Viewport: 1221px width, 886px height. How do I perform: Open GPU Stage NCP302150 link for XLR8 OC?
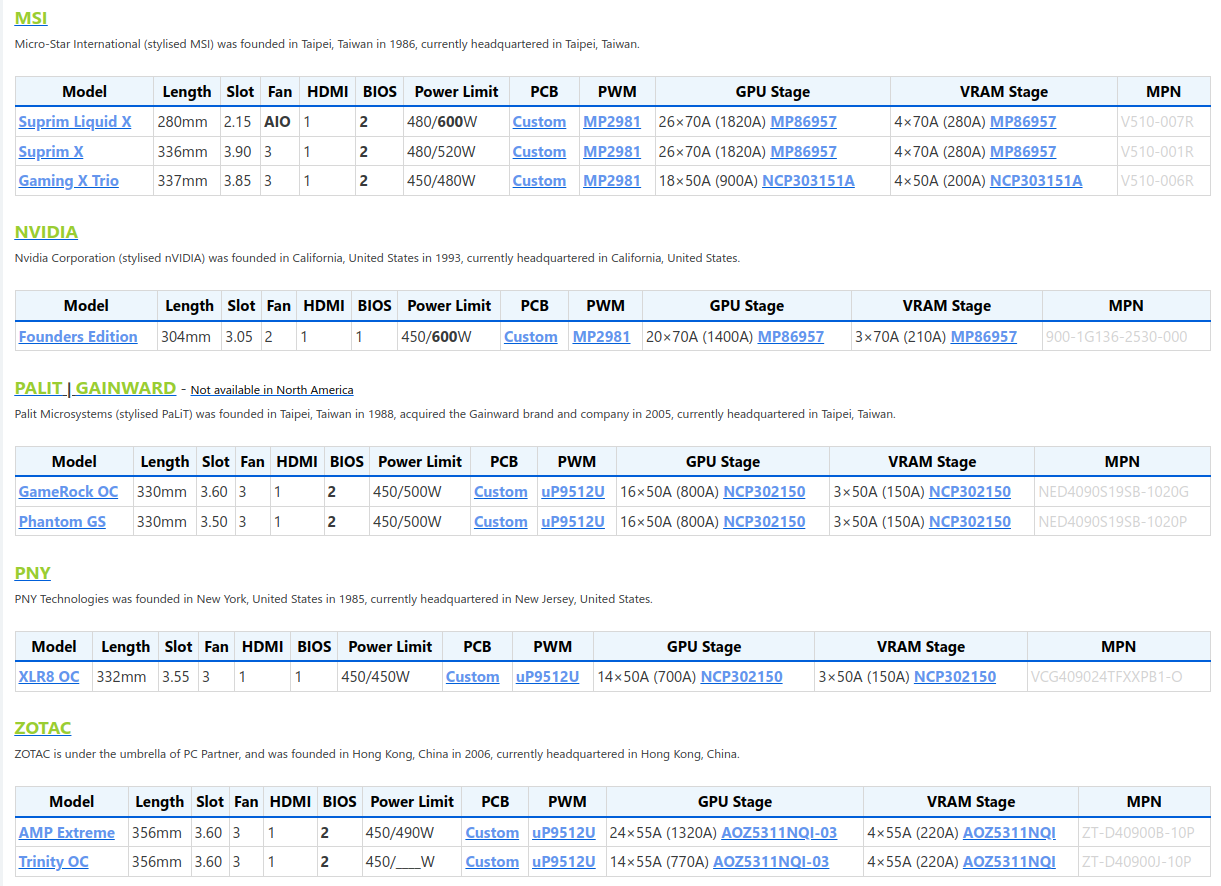pos(742,677)
